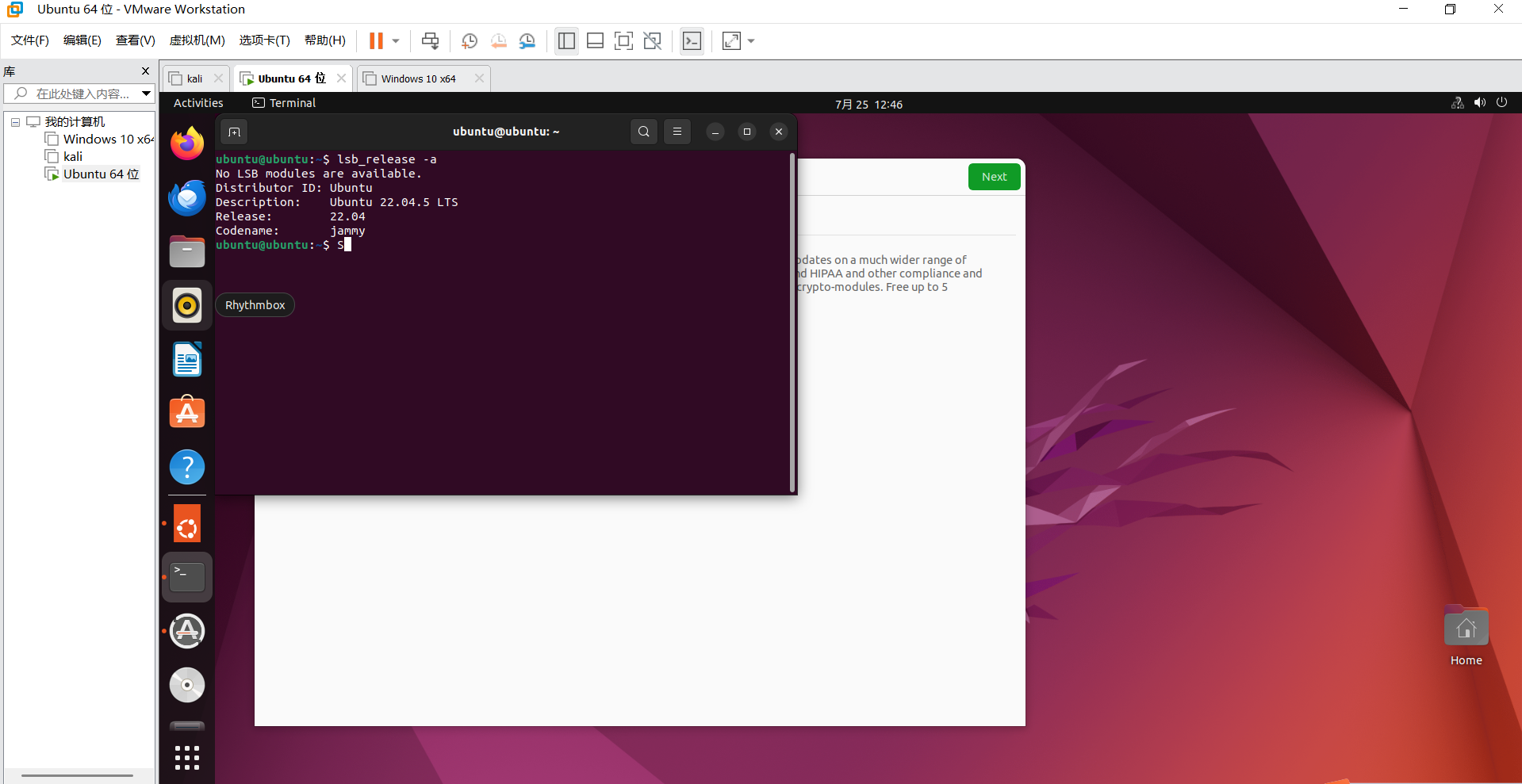Image resolution: width=1522 pixels, height=784 pixels.
Task: Close the Windows 10 x64 tab
Action: pos(479,78)
